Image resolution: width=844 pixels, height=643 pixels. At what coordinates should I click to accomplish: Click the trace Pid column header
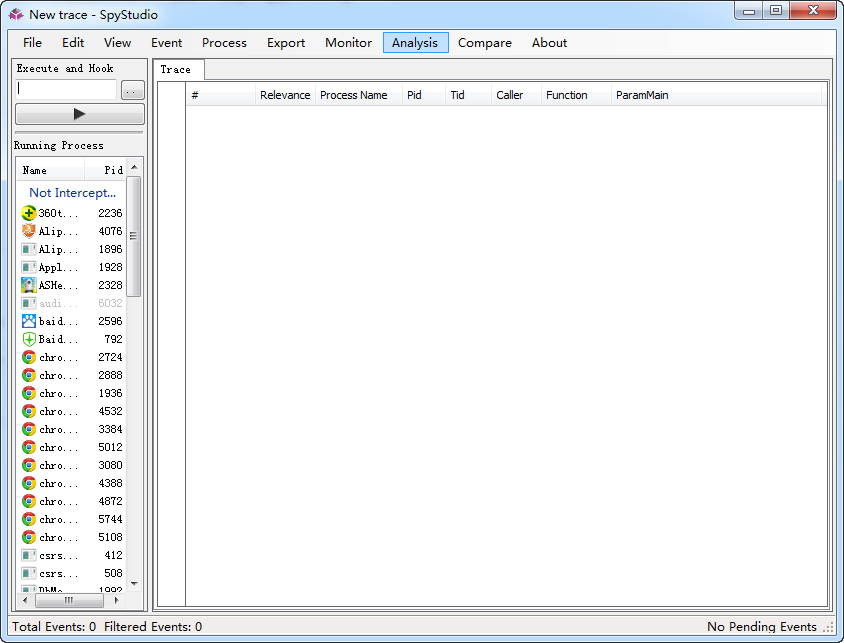pyautogui.click(x=424, y=95)
